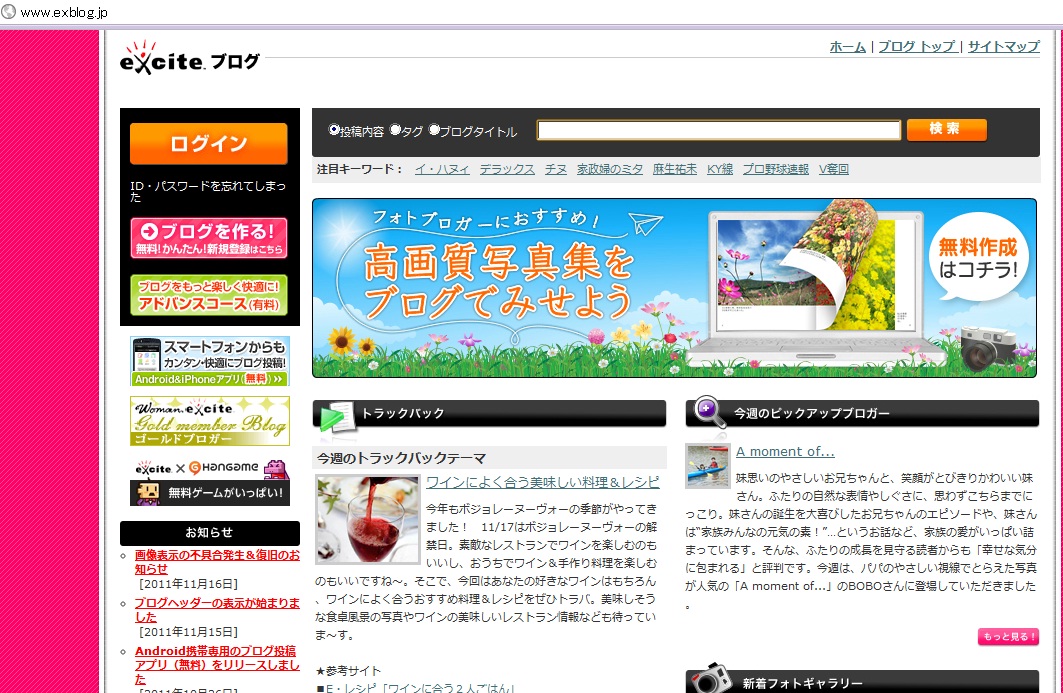Click keyword プロ野球速報
1063x693 pixels.
[776, 169]
